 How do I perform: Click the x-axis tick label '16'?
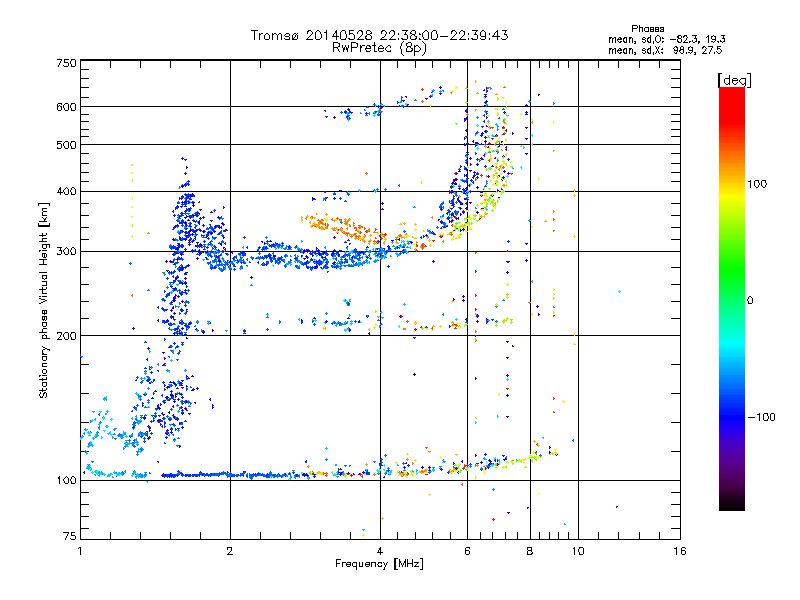680,551
